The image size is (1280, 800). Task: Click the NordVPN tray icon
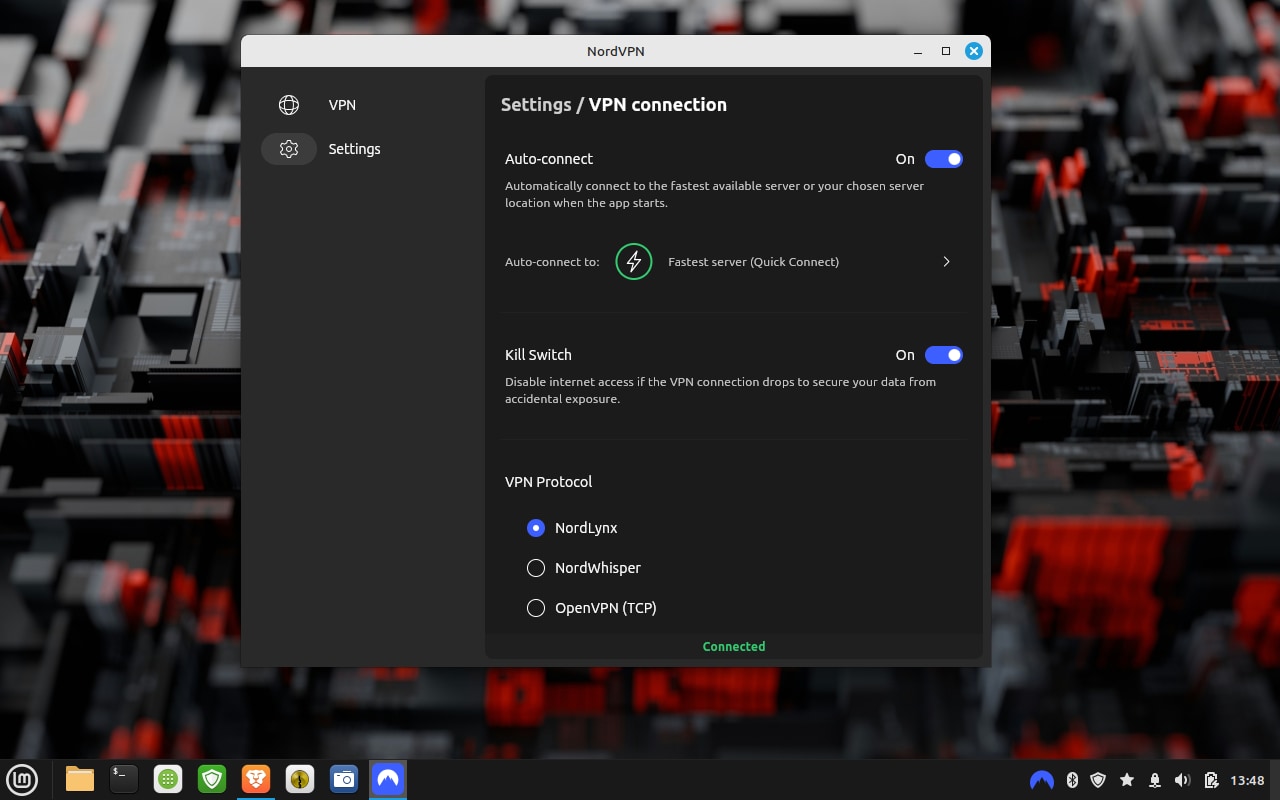[1041, 780]
